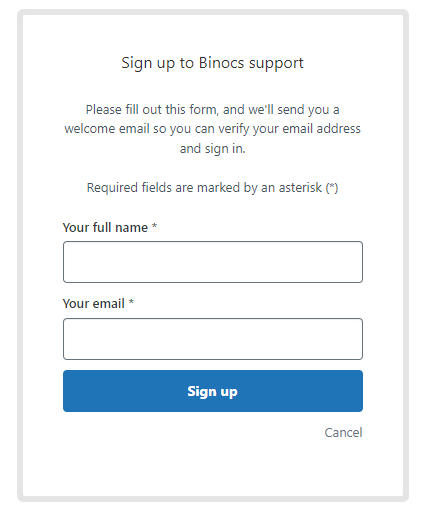This screenshot has height=518, width=426.
Task: Click the 'Required fields are marked' note
Action: click(213, 188)
